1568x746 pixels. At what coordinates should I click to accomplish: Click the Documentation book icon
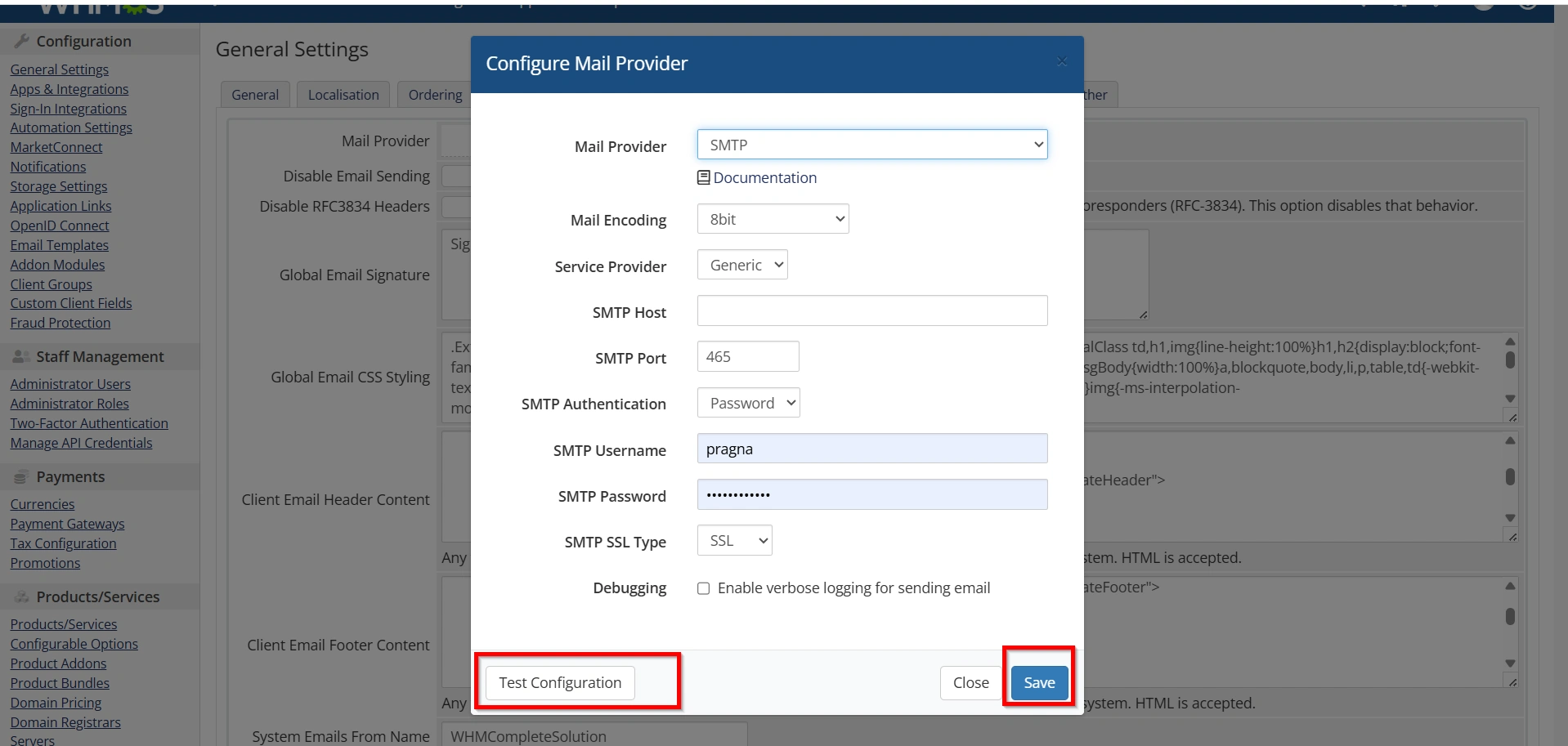(x=703, y=177)
